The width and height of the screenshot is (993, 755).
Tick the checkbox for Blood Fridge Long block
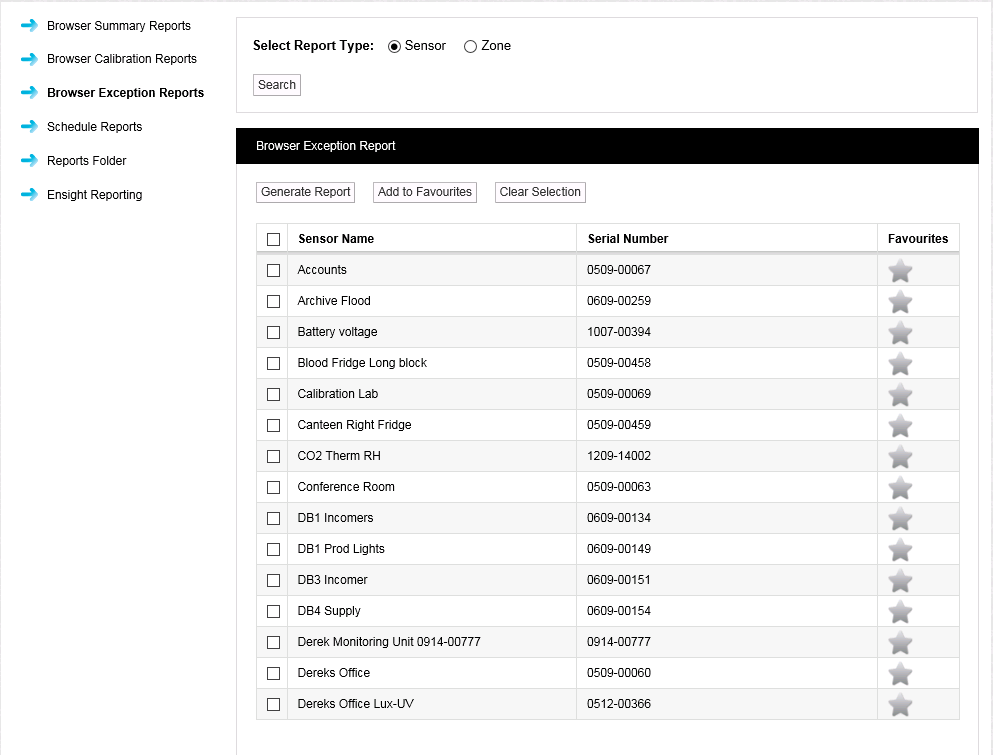(x=273, y=363)
